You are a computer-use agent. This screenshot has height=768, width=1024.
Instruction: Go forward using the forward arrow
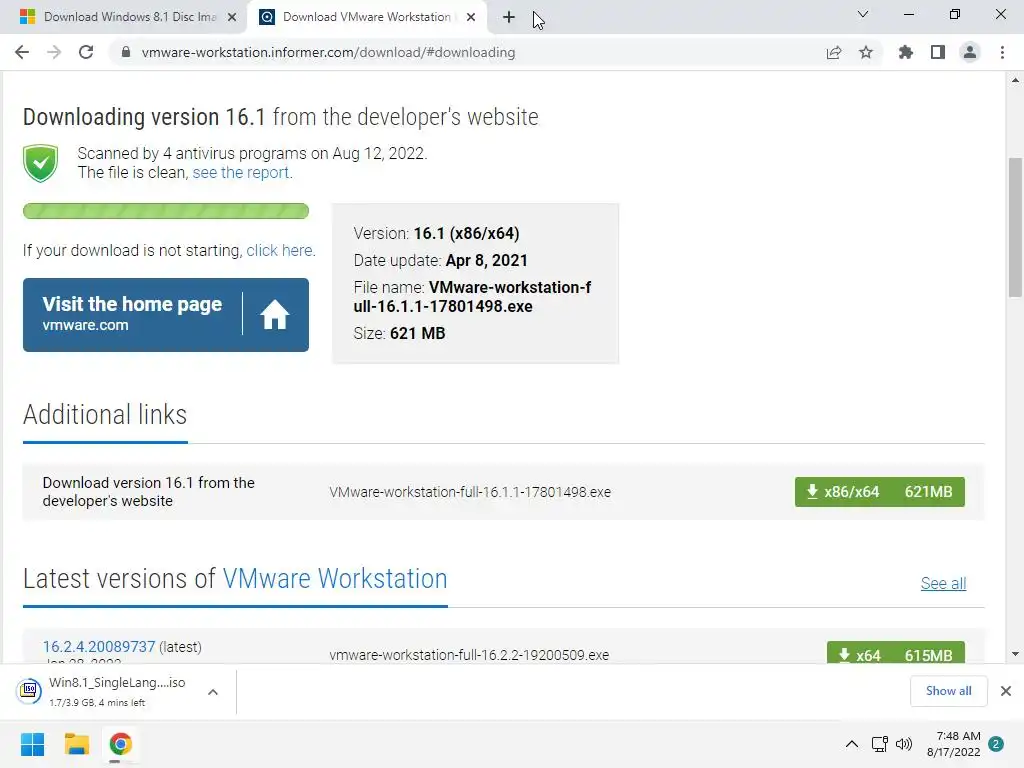point(54,52)
